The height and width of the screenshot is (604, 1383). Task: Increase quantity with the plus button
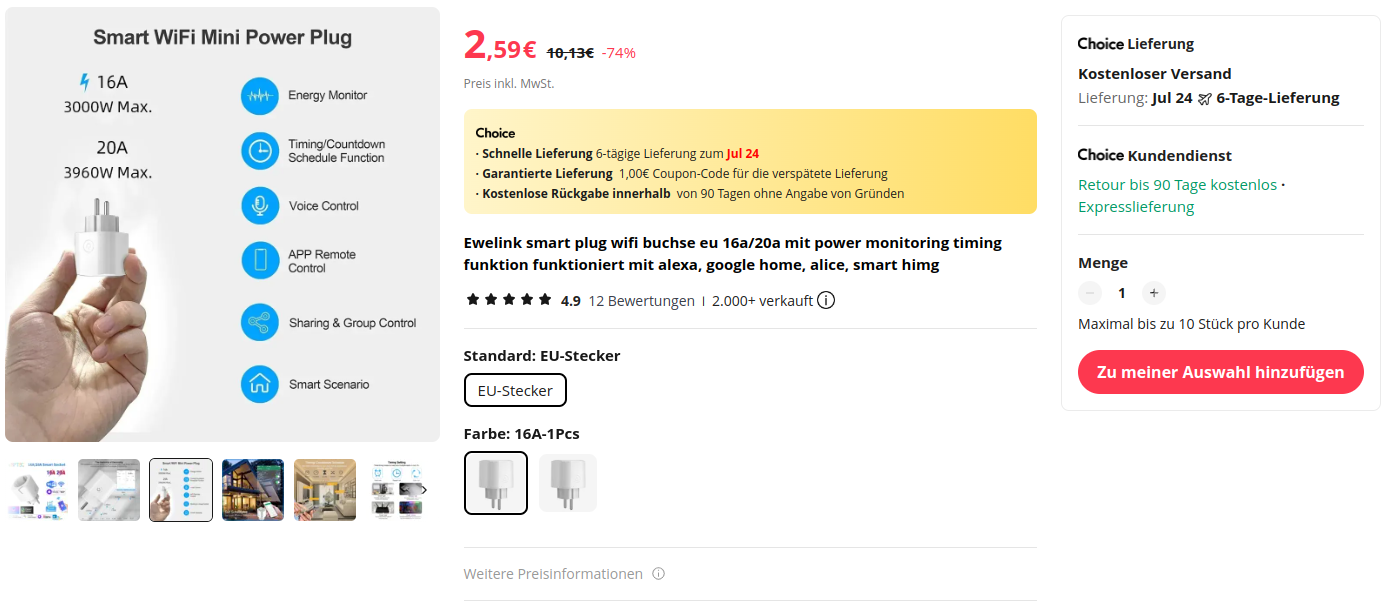click(1153, 293)
